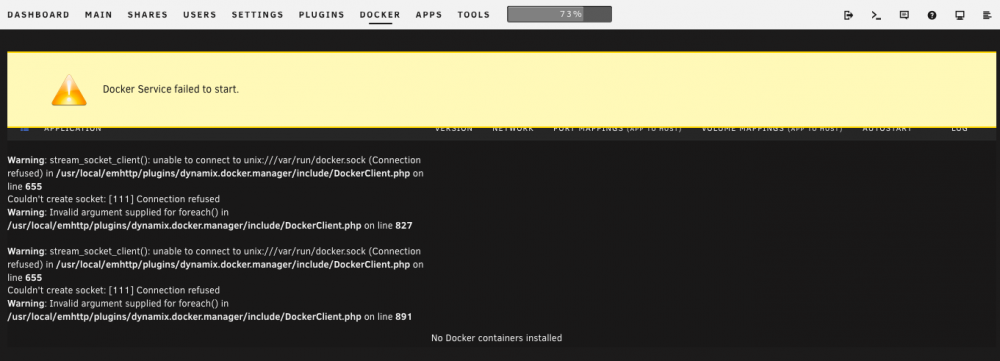Screen dimensions: 1000x361
Task: Click the orange warning triangle icon
Action: pos(69,90)
